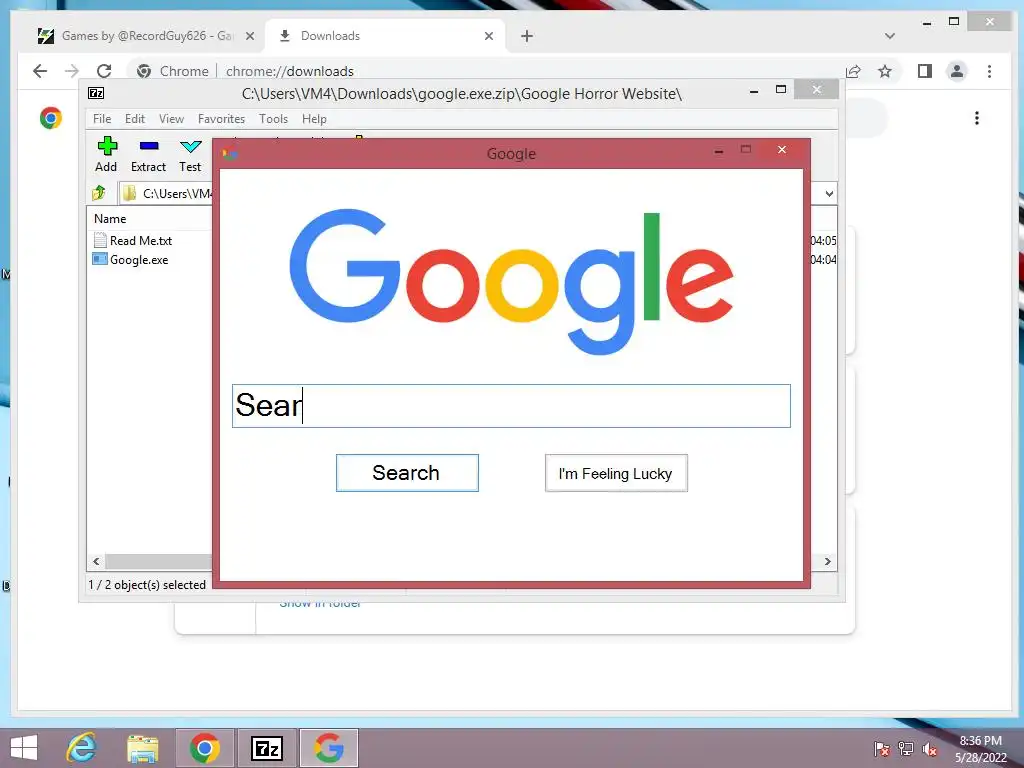Screen dimensions: 1024x768
Task: Click Chrome icon in the taskbar
Action: point(204,748)
